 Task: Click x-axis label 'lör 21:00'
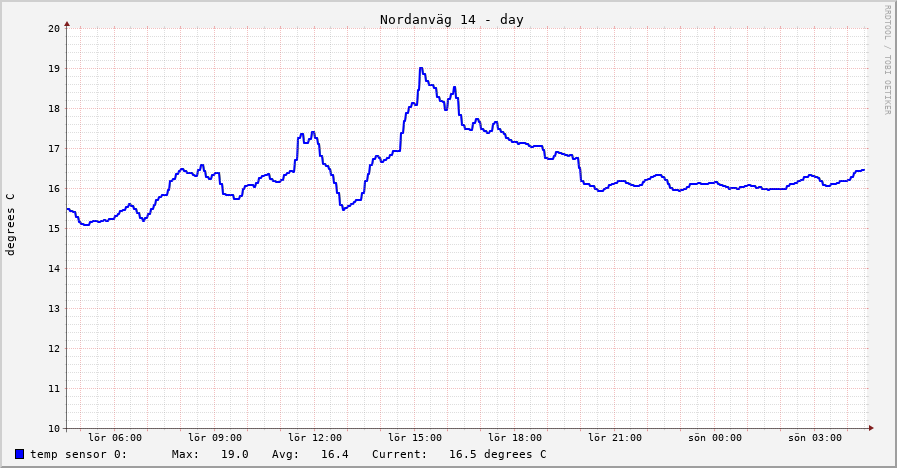(x=615, y=438)
